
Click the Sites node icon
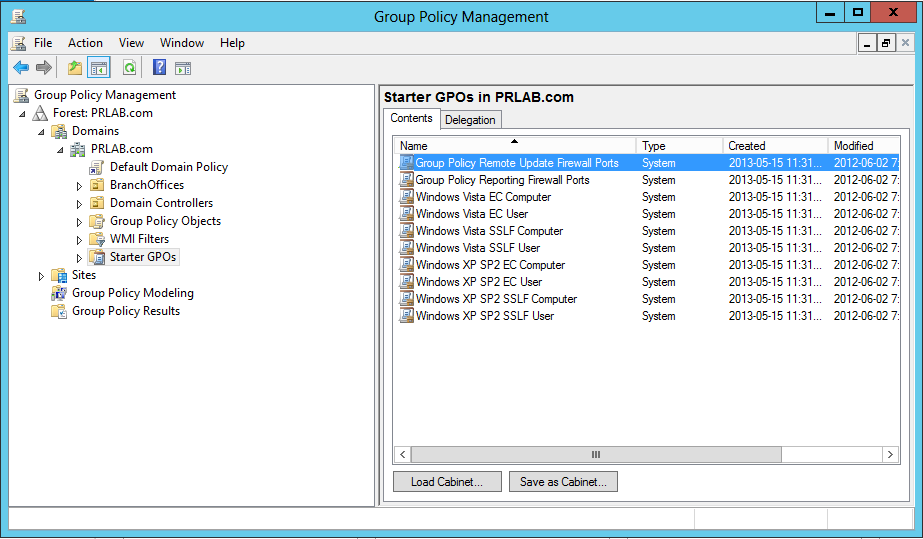pos(59,275)
